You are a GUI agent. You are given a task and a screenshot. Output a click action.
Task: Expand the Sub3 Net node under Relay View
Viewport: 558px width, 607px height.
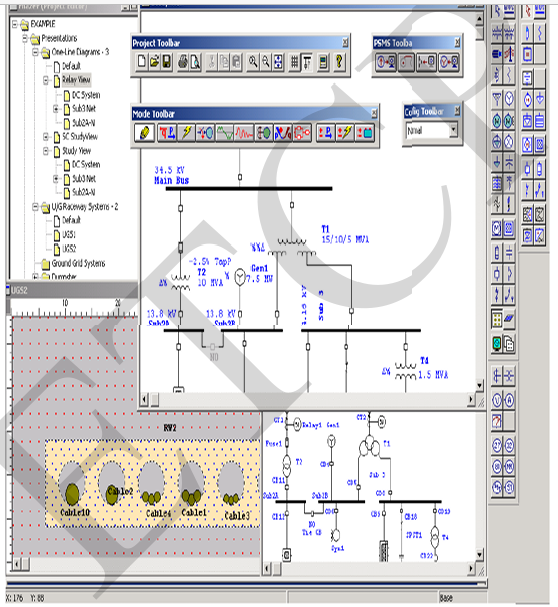[56, 109]
